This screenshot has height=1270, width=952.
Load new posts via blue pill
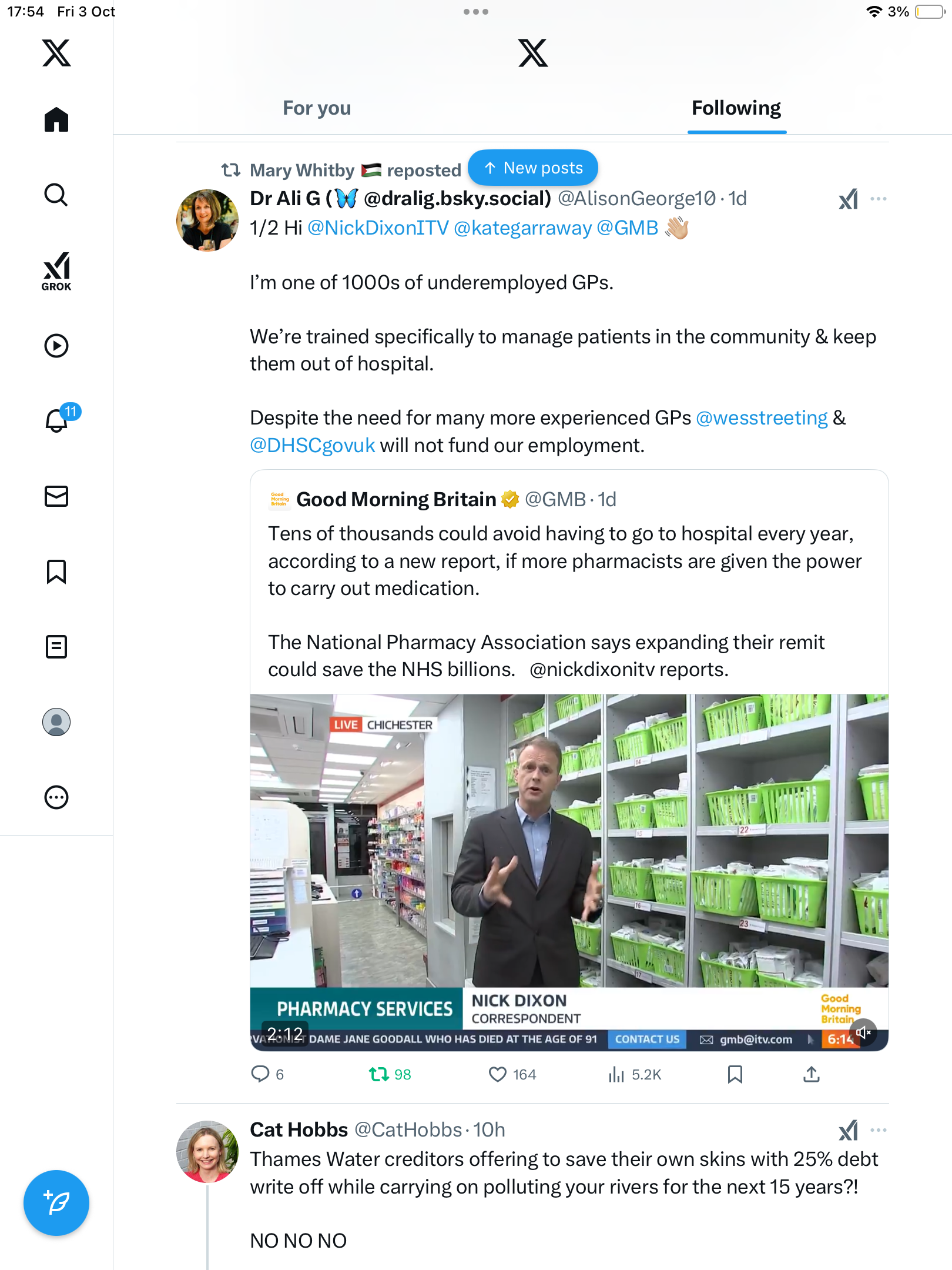pos(533,168)
